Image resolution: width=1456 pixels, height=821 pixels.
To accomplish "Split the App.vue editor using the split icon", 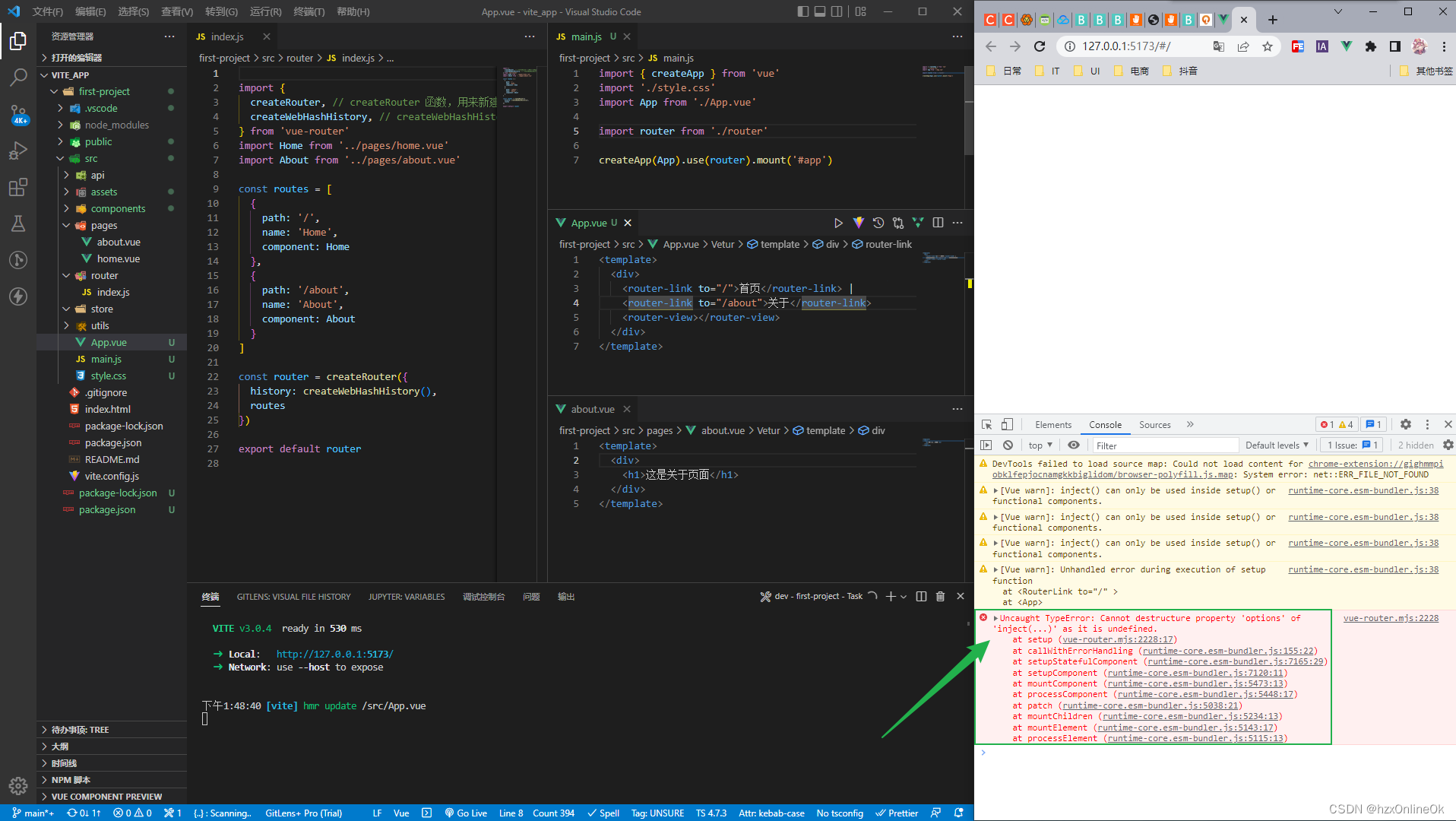I will 938,222.
